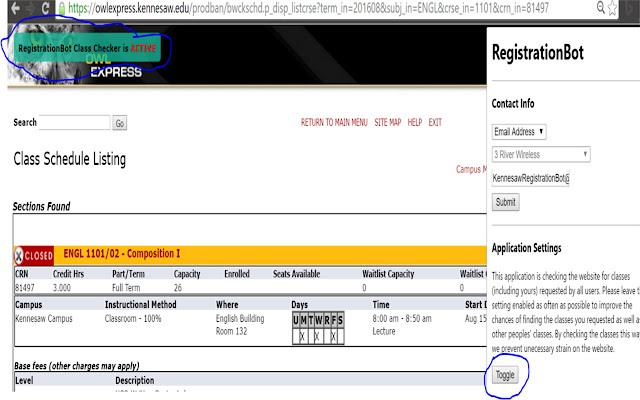Click the Submit button

(505, 202)
